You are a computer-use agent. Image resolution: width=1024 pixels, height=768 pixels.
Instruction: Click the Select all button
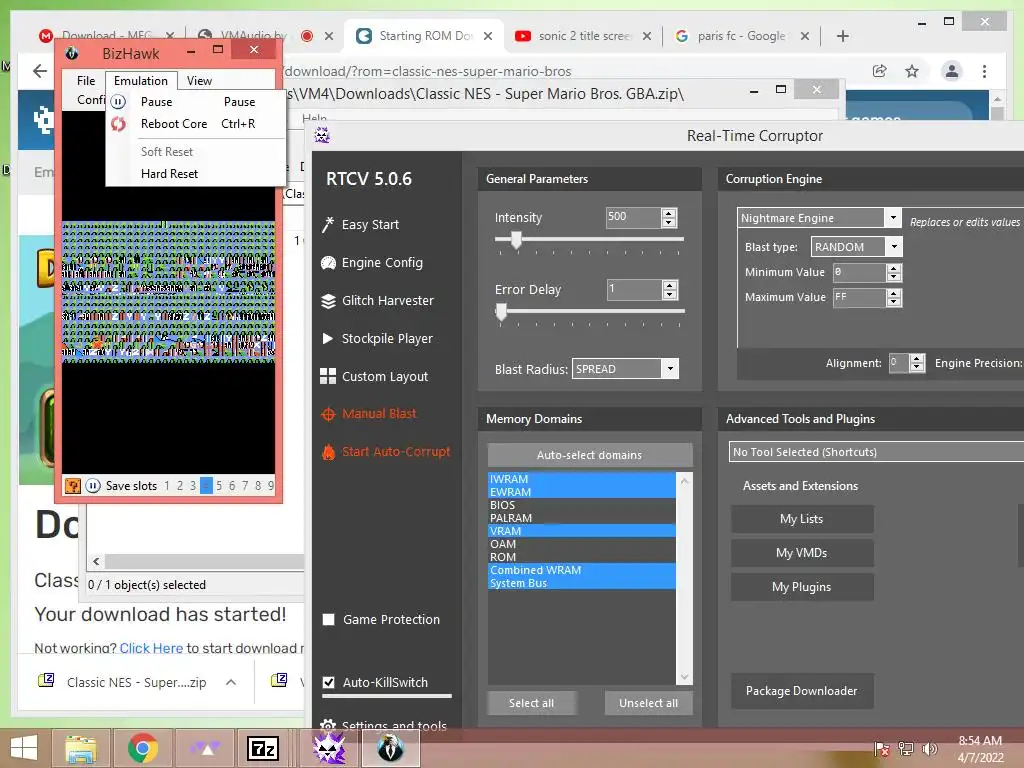point(532,703)
